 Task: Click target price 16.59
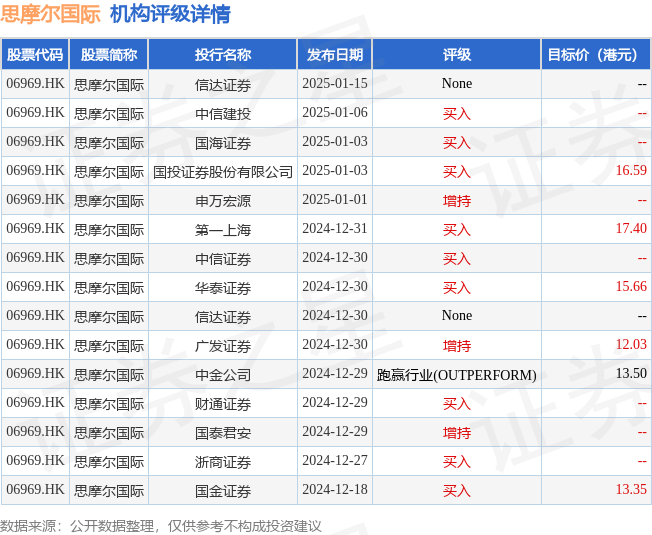tap(631, 170)
